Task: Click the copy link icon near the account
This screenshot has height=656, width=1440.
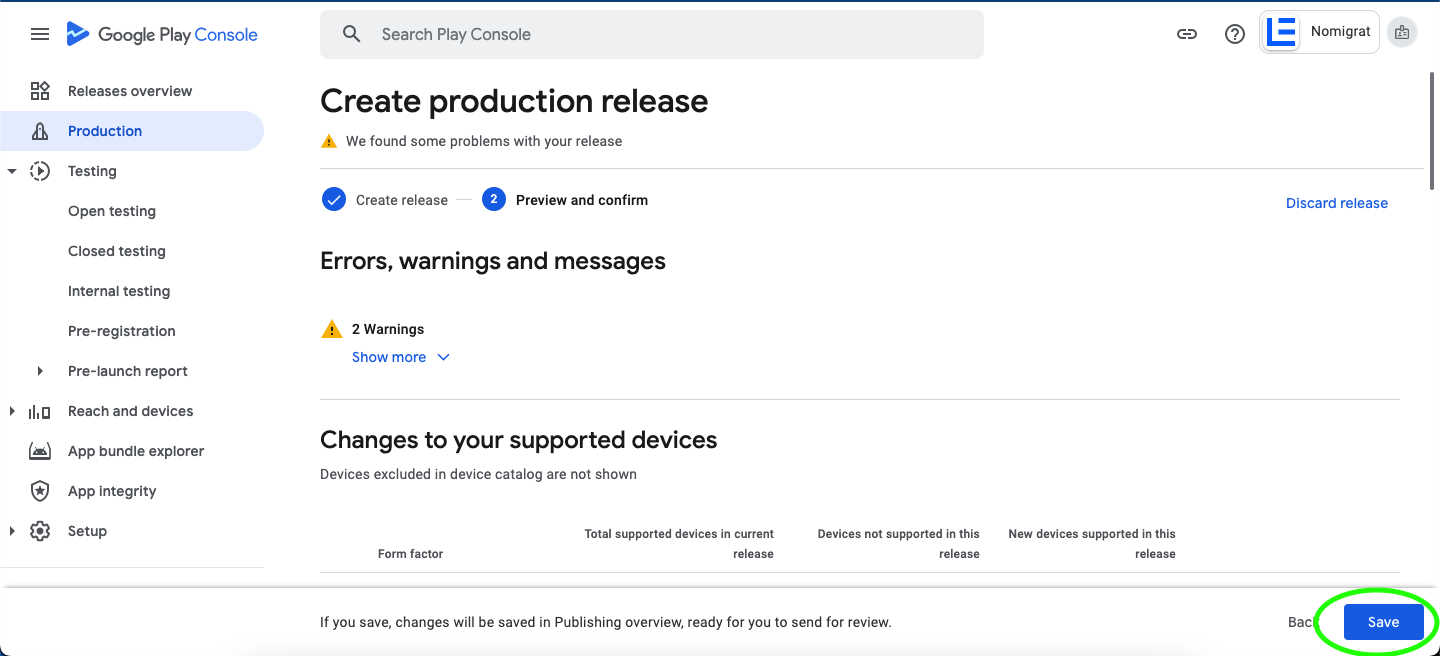Action: click(1186, 33)
